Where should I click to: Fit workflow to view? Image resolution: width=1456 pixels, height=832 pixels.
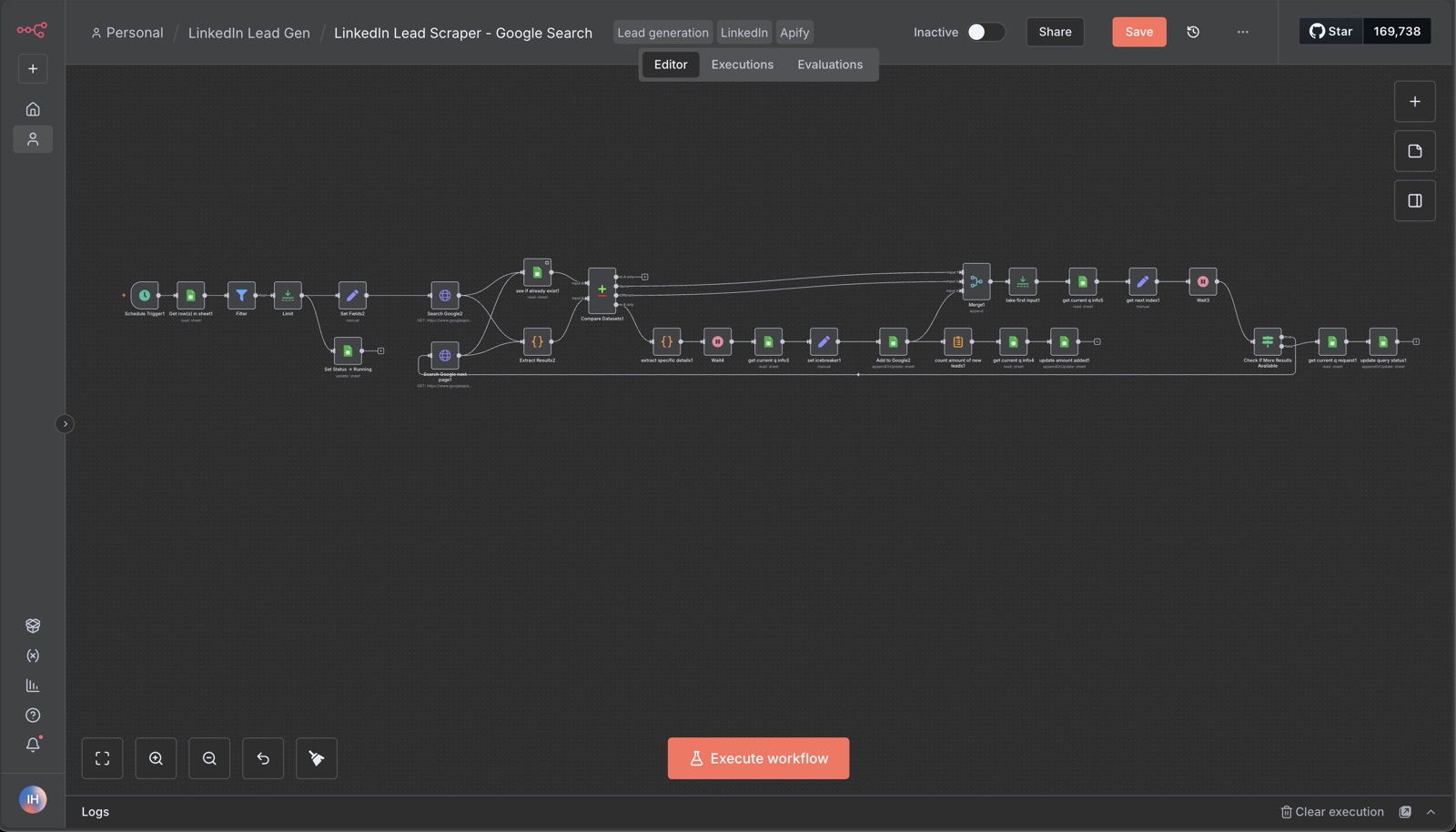102,758
